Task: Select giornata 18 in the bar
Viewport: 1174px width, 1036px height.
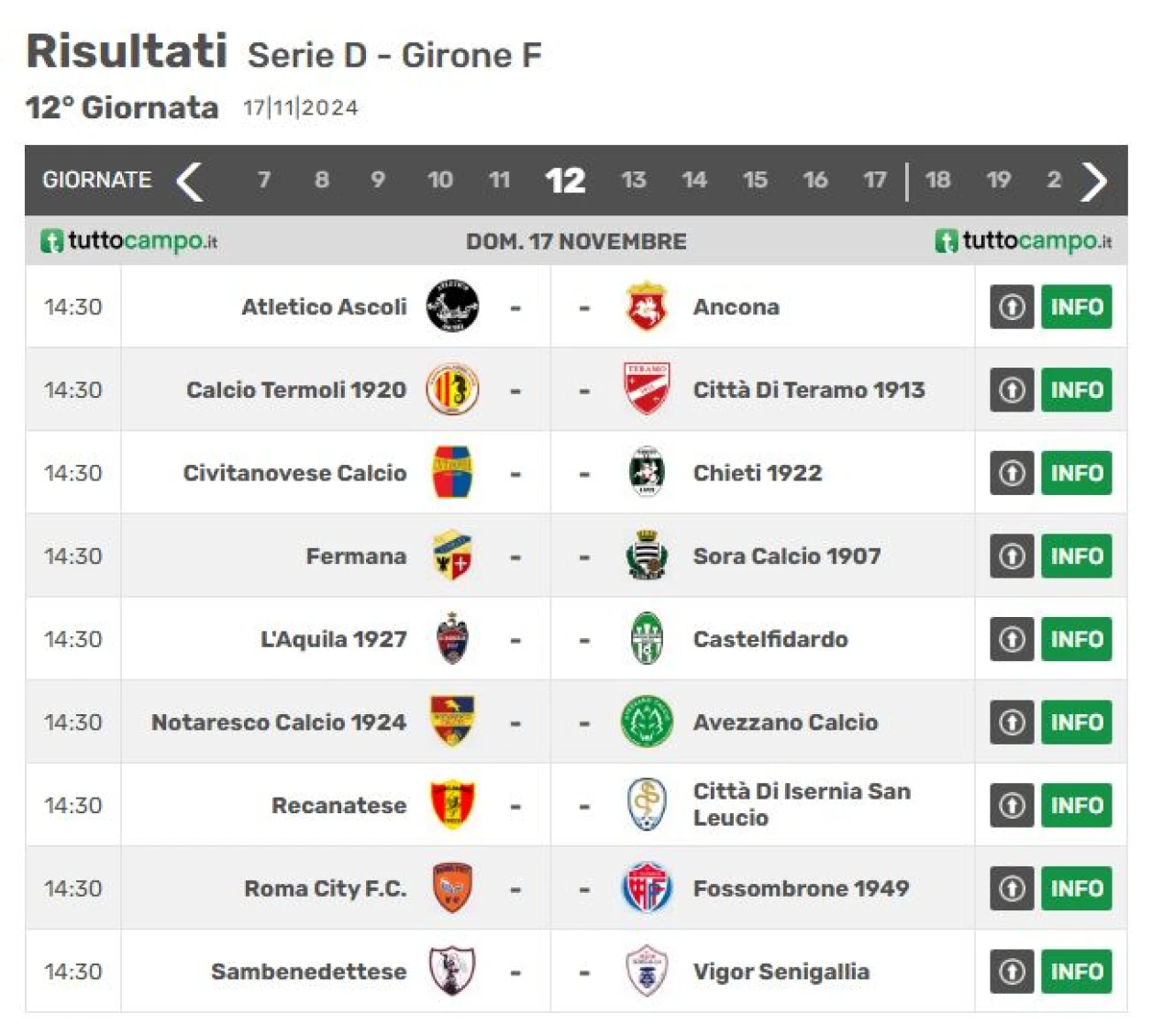Action: click(937, 180)
